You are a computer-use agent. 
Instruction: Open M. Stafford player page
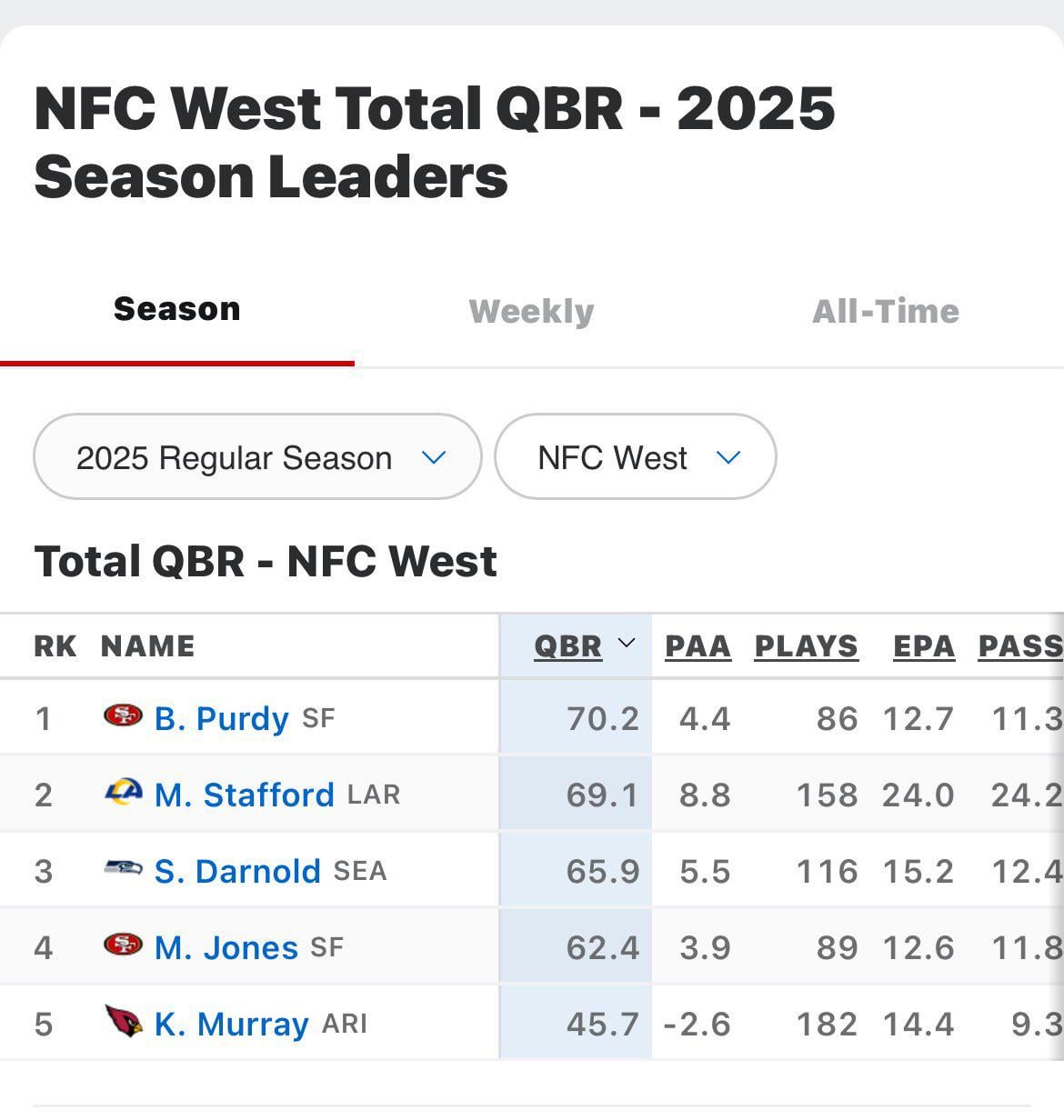coord(244,795)
